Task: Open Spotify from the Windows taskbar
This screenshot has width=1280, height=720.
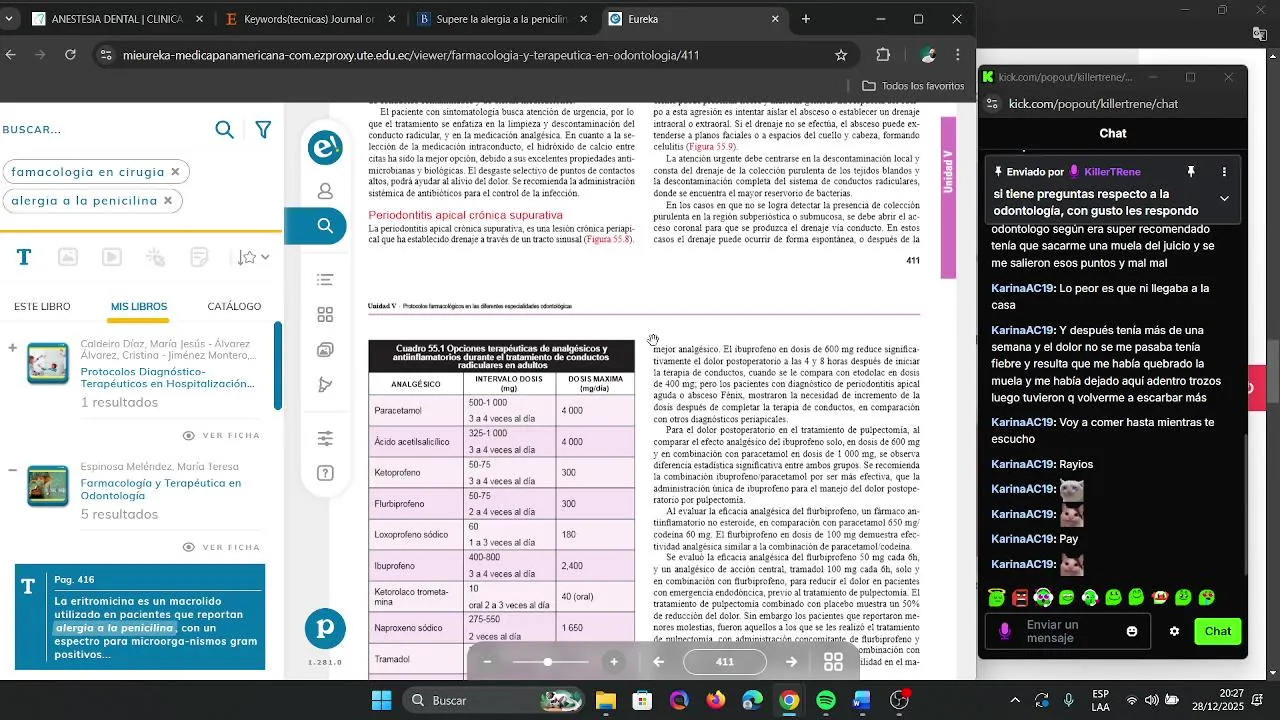Action: [826, 700]
